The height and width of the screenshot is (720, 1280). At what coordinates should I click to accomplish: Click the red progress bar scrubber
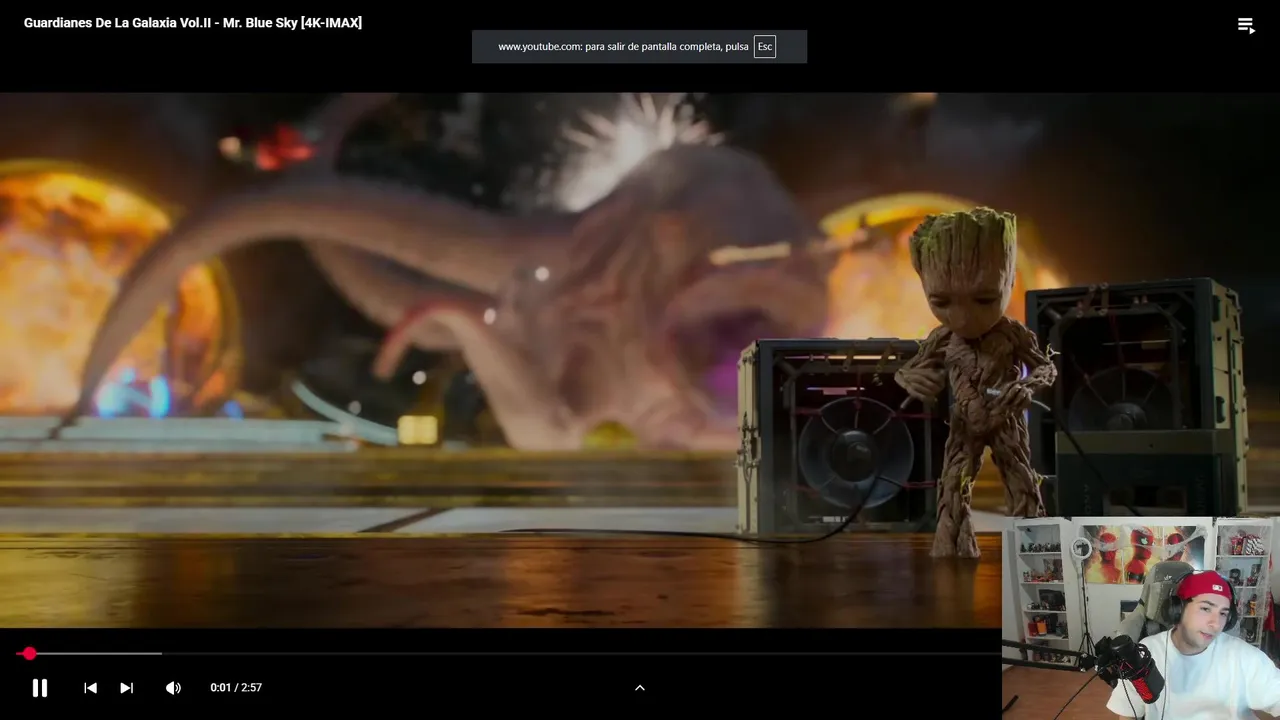(x=29, y=653)
